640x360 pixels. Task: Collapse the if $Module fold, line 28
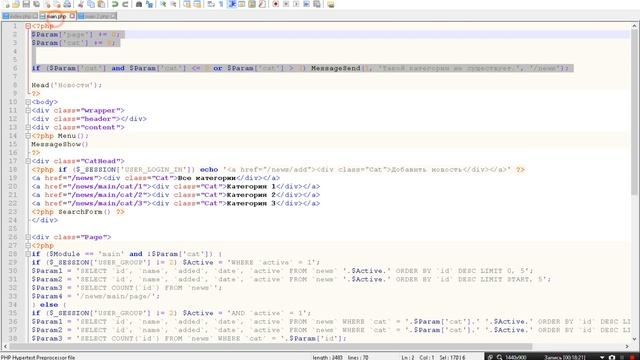coord(28,254)
